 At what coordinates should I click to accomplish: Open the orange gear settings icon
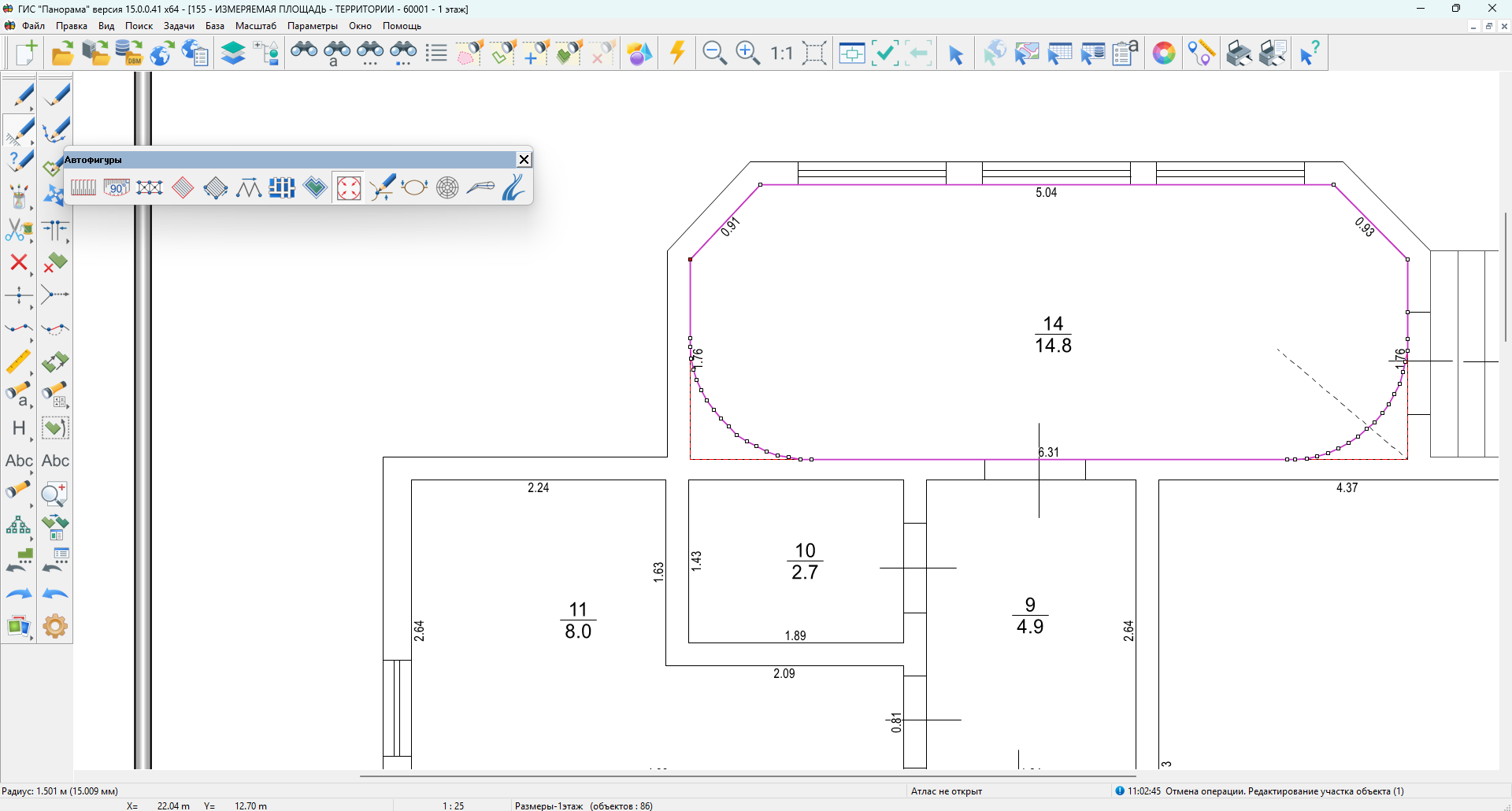[x=55, y=627]
